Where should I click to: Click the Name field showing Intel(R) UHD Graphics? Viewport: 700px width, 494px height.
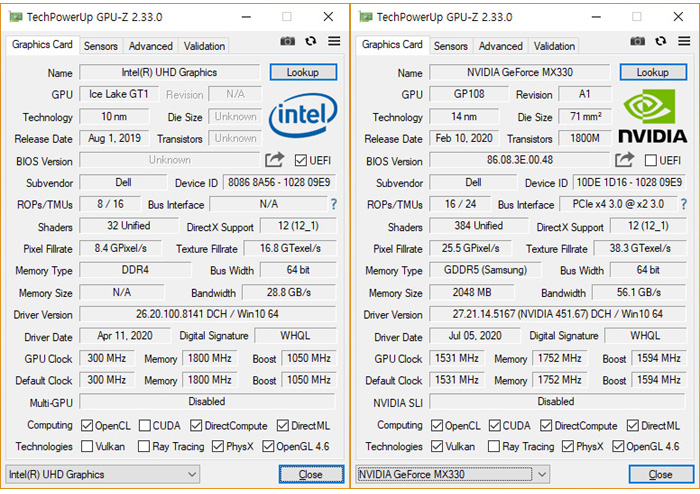pyautogui.click(x=170, y=73)
